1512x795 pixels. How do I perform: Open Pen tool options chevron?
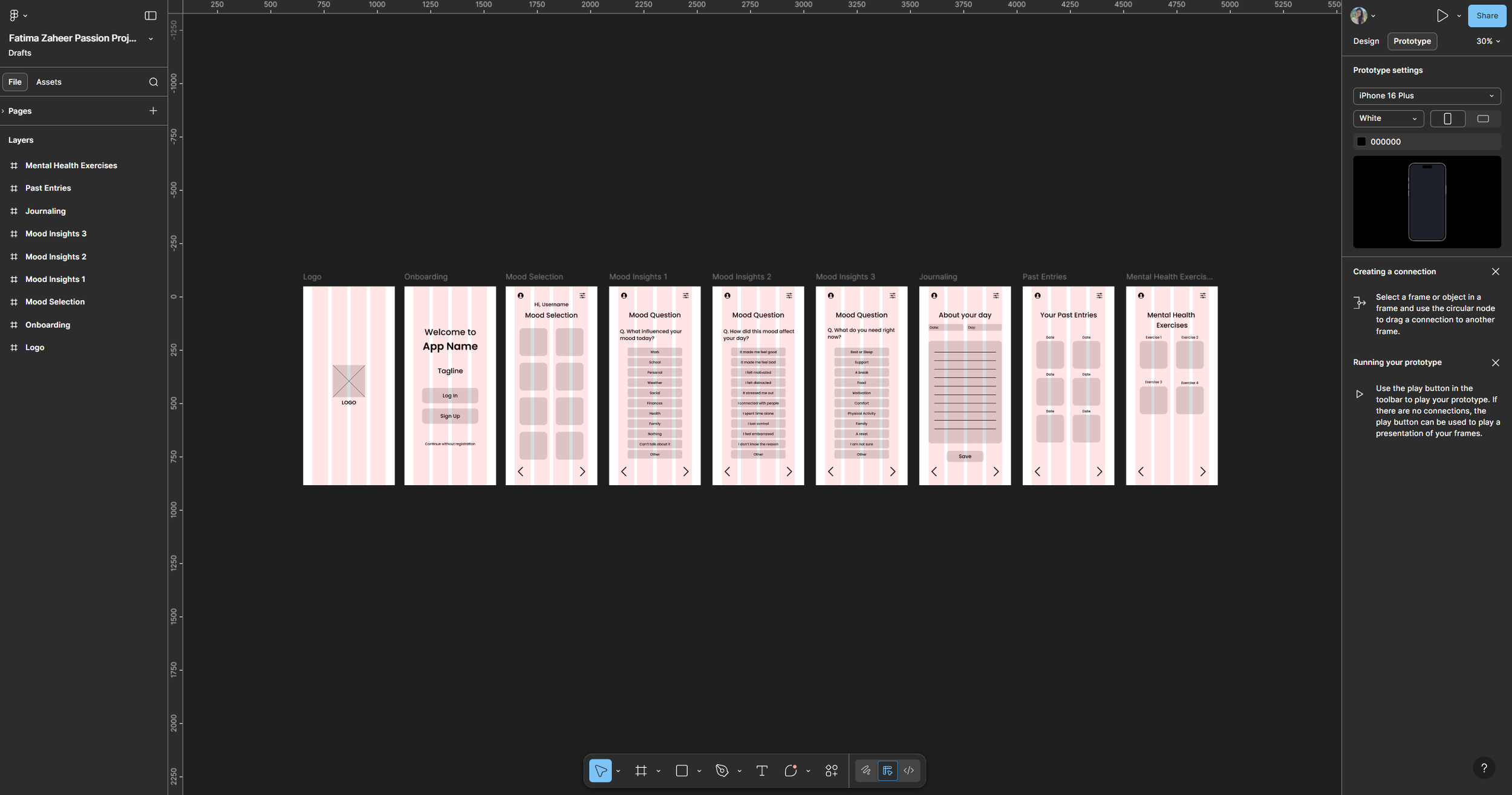(x=740, y=771)
